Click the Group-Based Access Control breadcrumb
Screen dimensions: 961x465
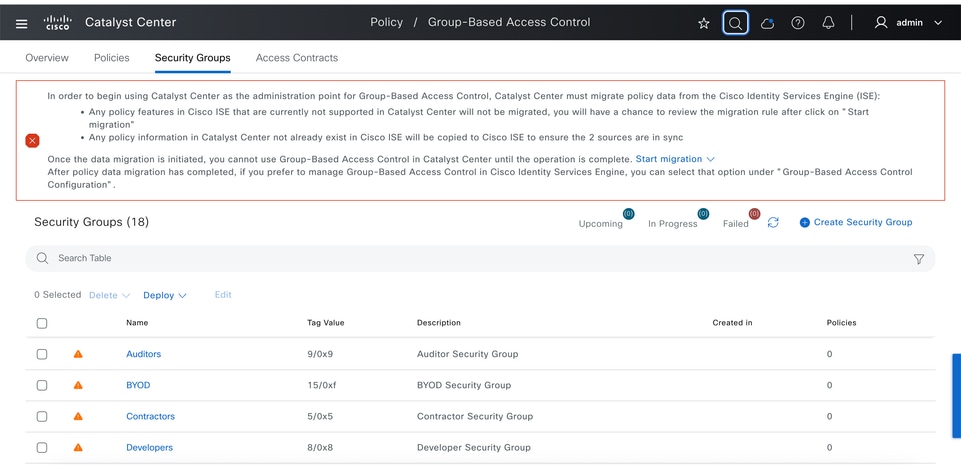click(x=509, y=23)
